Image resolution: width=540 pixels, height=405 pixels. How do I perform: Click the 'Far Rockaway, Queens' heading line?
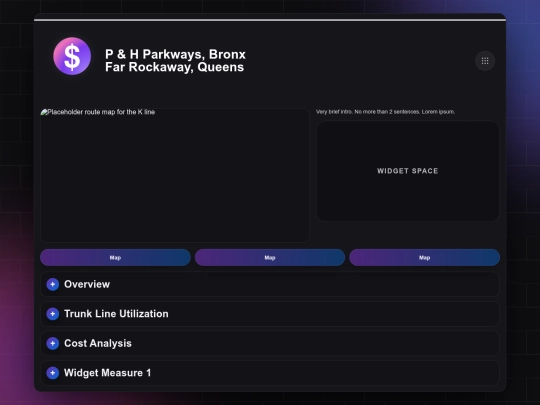(175, 67)
